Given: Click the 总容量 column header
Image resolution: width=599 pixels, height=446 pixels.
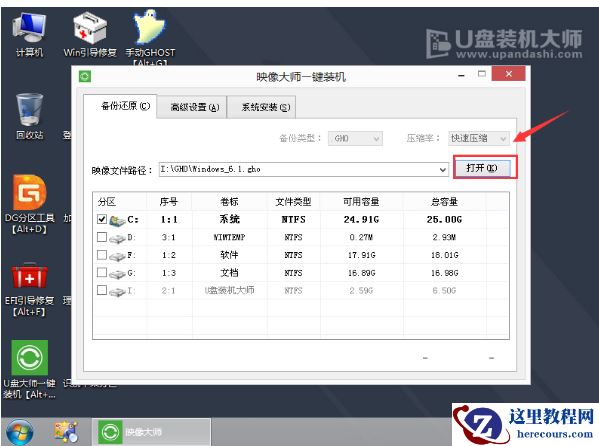Looking at the screenshot, I should [444, 201].
